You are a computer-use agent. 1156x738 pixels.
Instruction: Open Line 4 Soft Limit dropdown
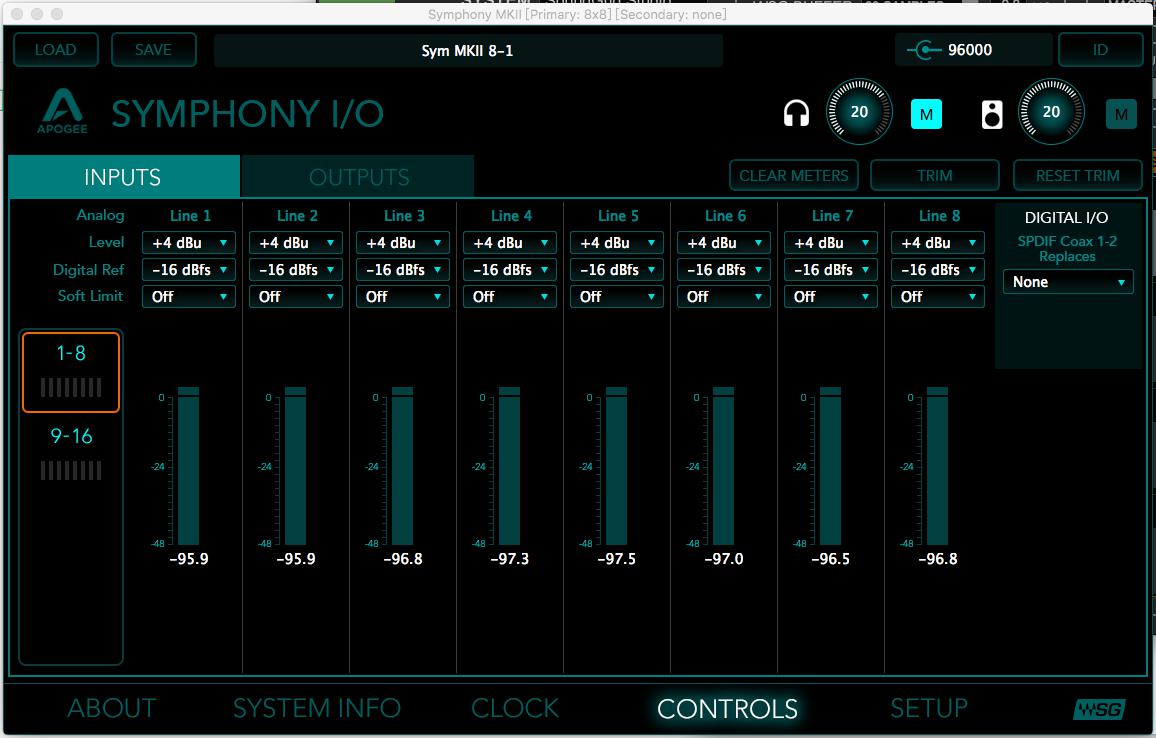(510, 297)
